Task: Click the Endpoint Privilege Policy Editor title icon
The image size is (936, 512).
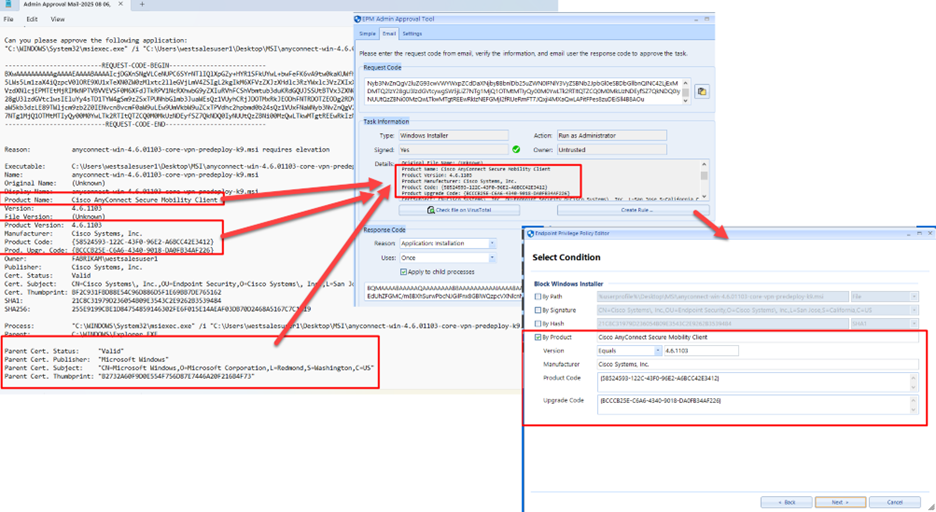Action: point(530,233)
